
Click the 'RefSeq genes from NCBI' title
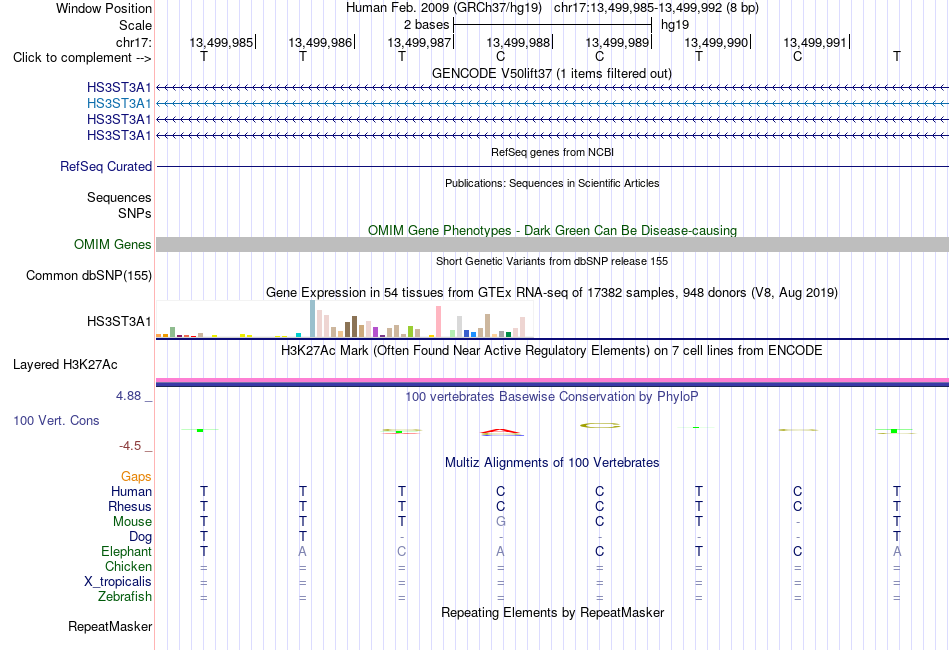click(x=552, y=152)
